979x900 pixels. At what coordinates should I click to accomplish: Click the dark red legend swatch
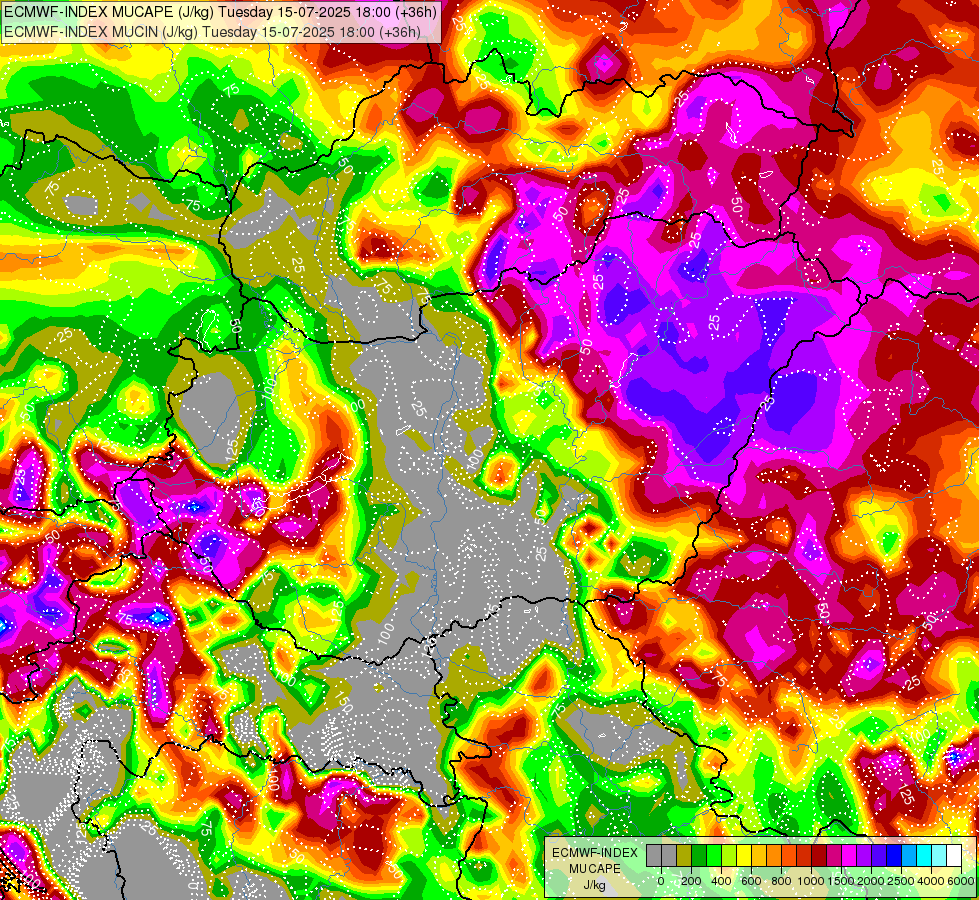(x=820, y=855)
